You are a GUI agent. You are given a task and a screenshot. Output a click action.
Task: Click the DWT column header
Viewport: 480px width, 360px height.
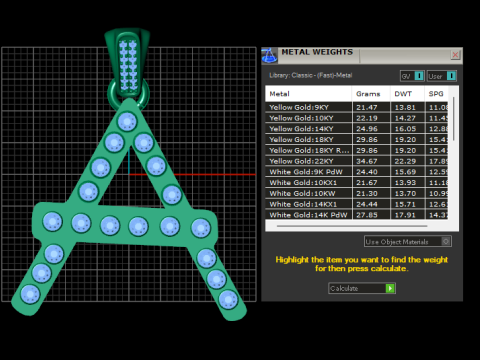pyautogui.click(x=407, y=94)
